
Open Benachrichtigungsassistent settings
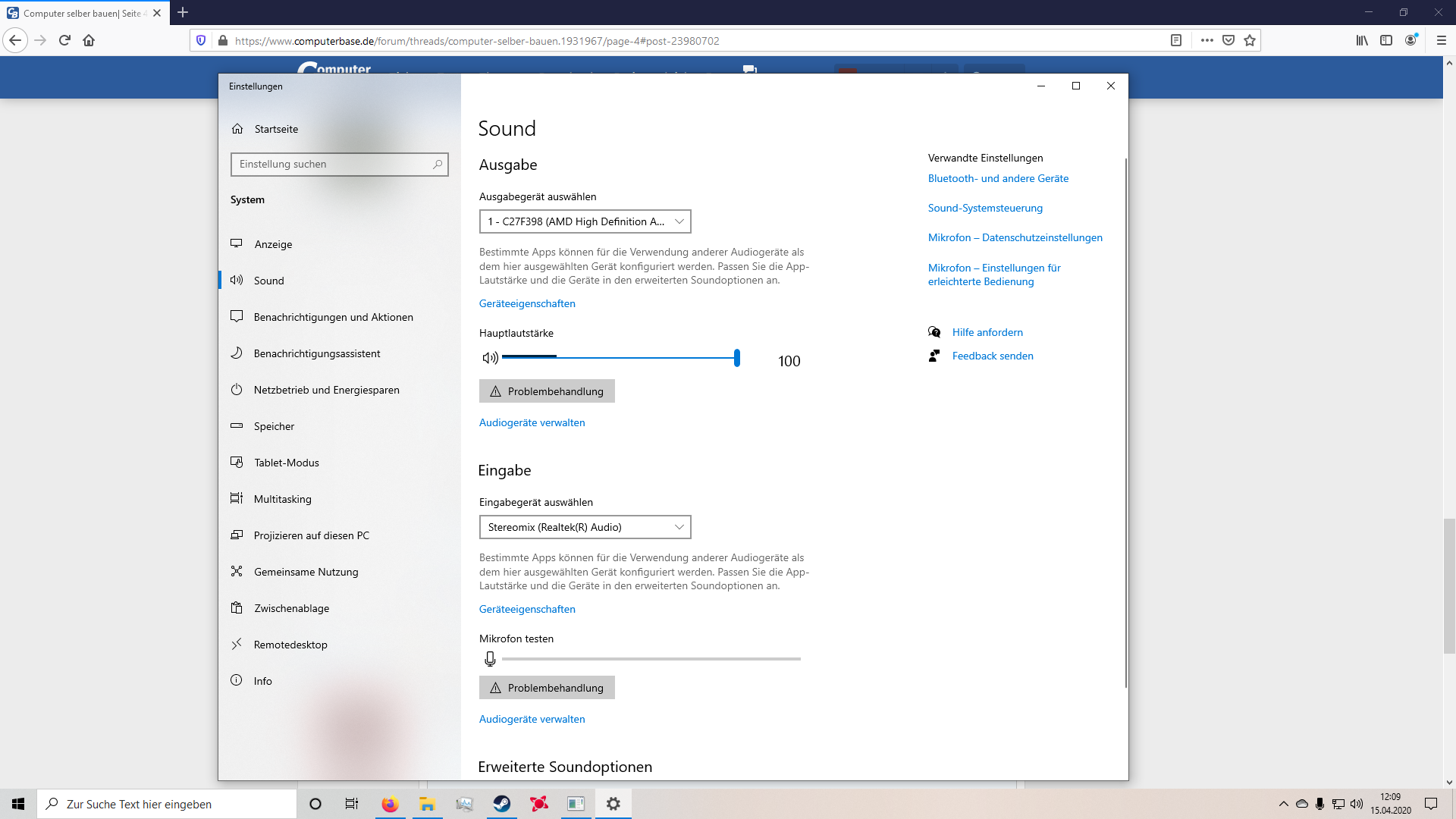coord(340,353)
